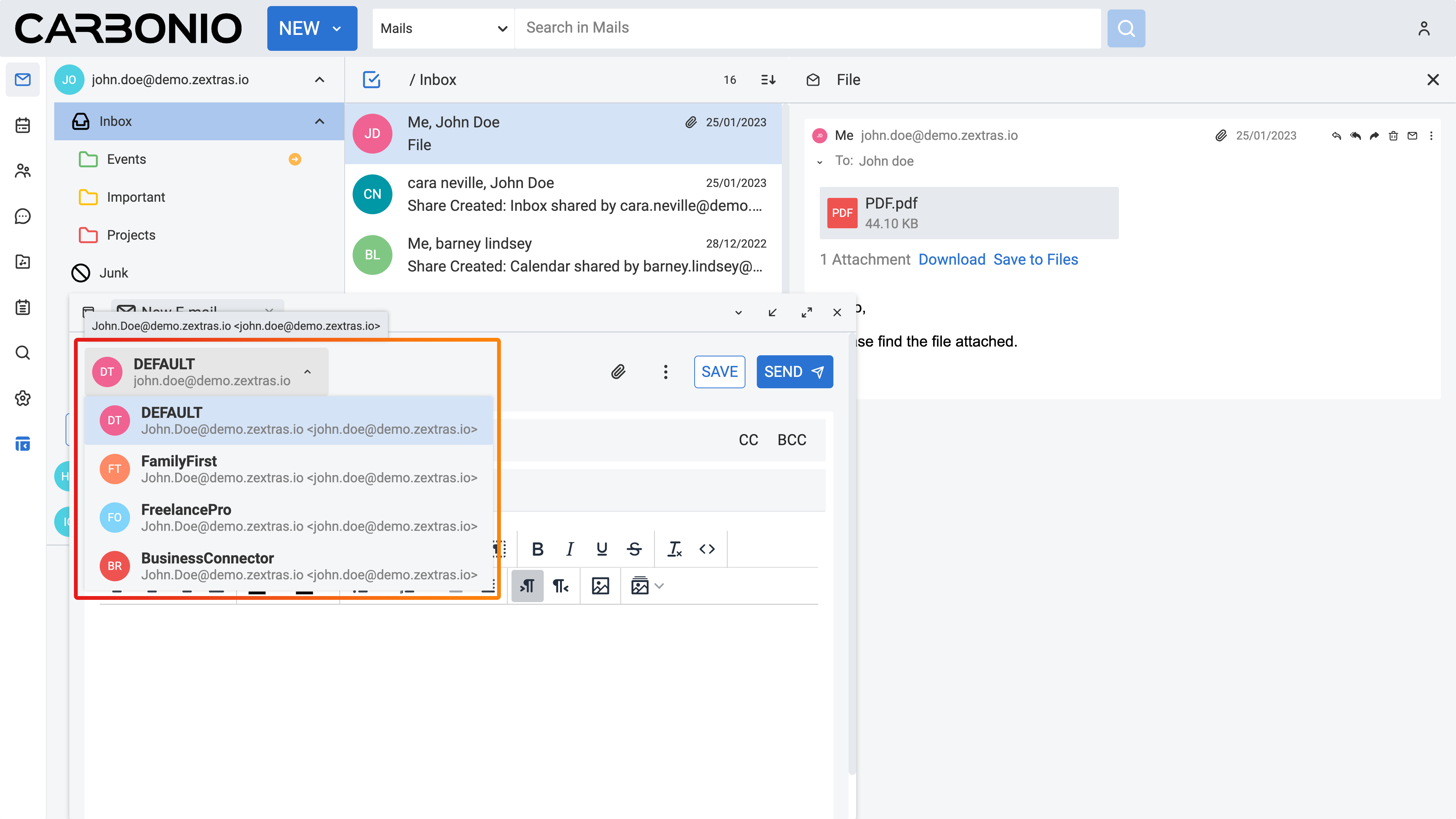Collapse the john.doe@demo.zextras.io account tree
Image resolution: width=1456 pixels, height=819 pixels.
[319, 80]
